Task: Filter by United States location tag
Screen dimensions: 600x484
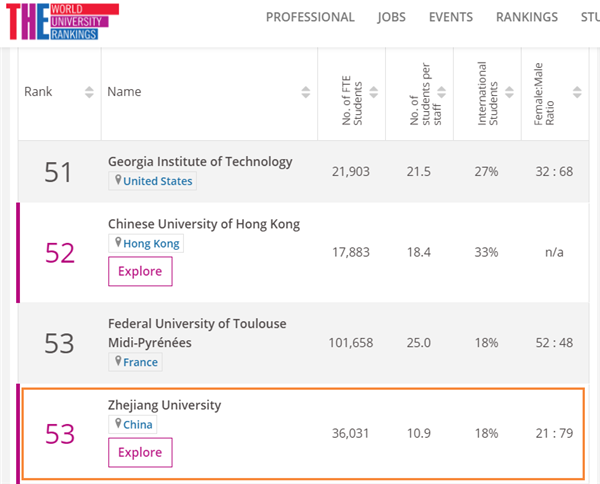Action: (157, 181)
